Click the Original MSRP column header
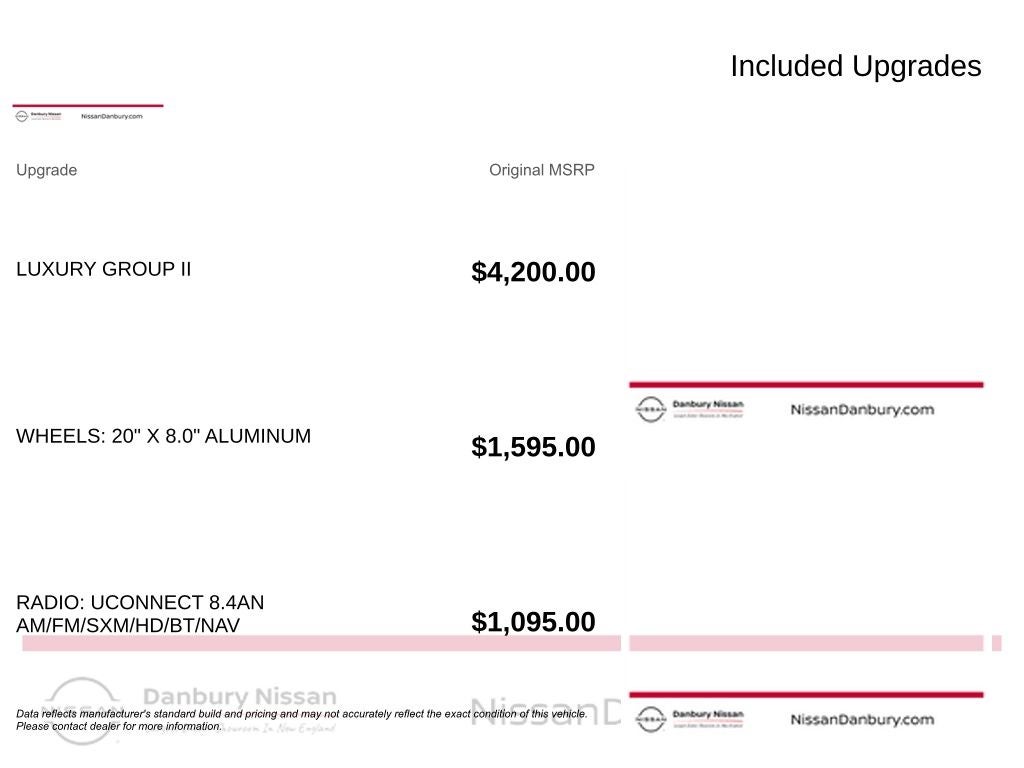Screen dimensions: 1024x768 point(541,170)
